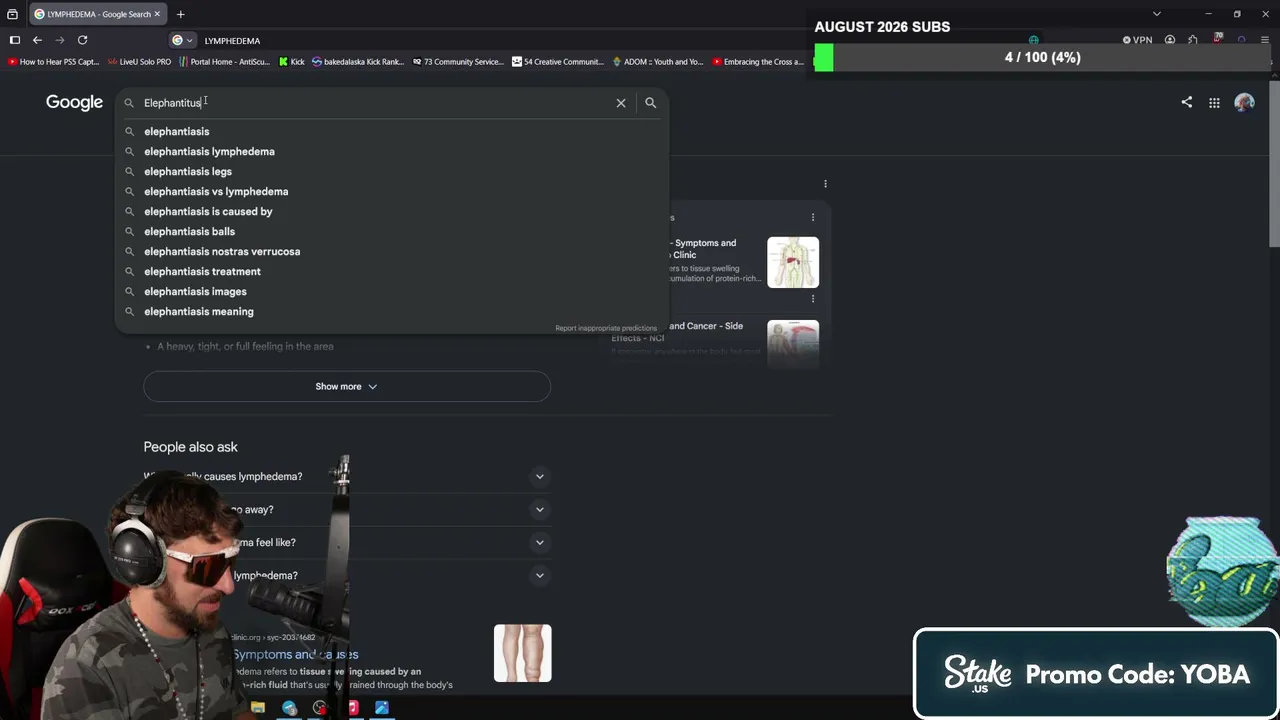Open the 73 Community Service... bookmark
Image resolution: width=1280 pixels, height=720 pixels.
(456, 62)
